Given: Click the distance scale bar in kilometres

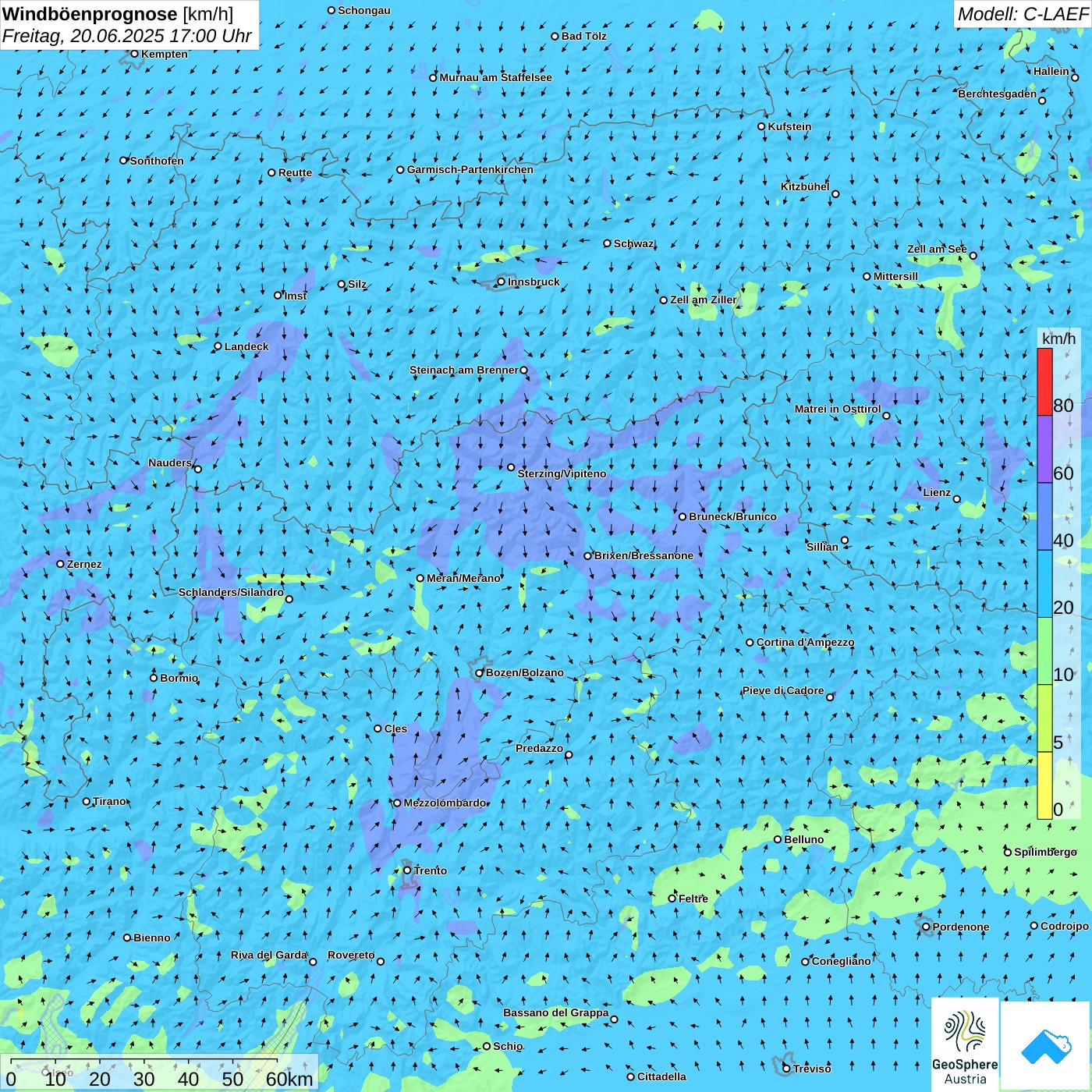Looking at the screenshot, I should 159,1073.
